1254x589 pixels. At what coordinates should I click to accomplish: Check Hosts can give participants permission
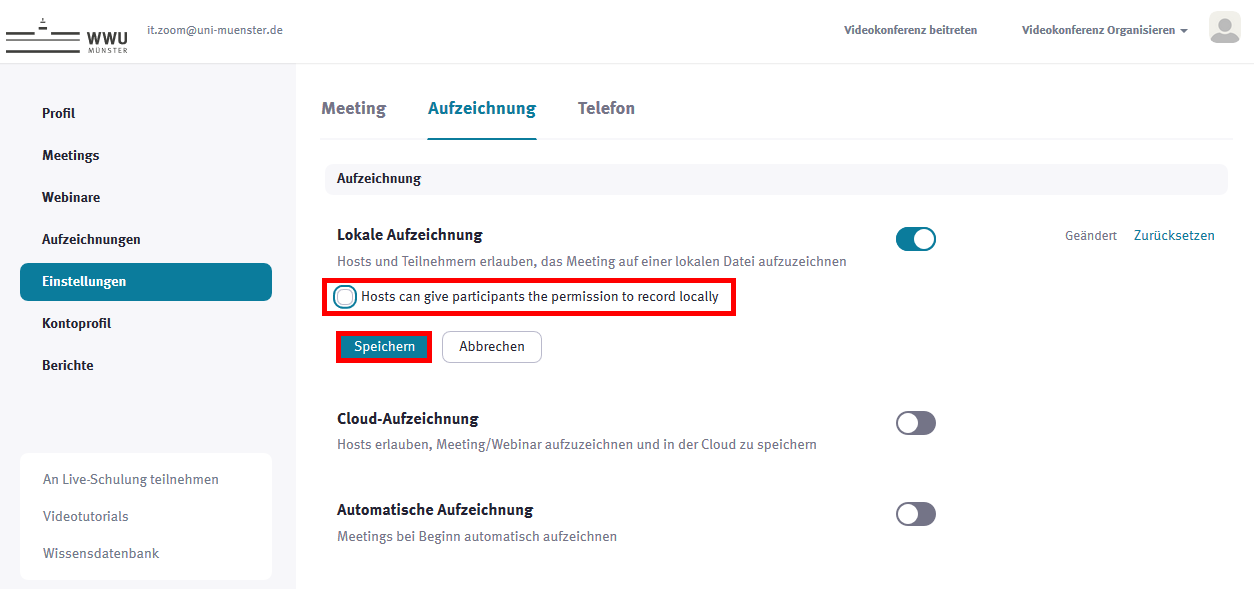click(346, 297)
